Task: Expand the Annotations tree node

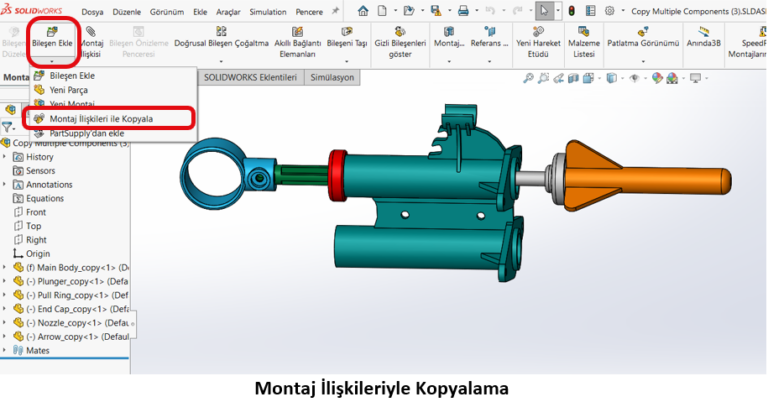Action: point(5,185)
